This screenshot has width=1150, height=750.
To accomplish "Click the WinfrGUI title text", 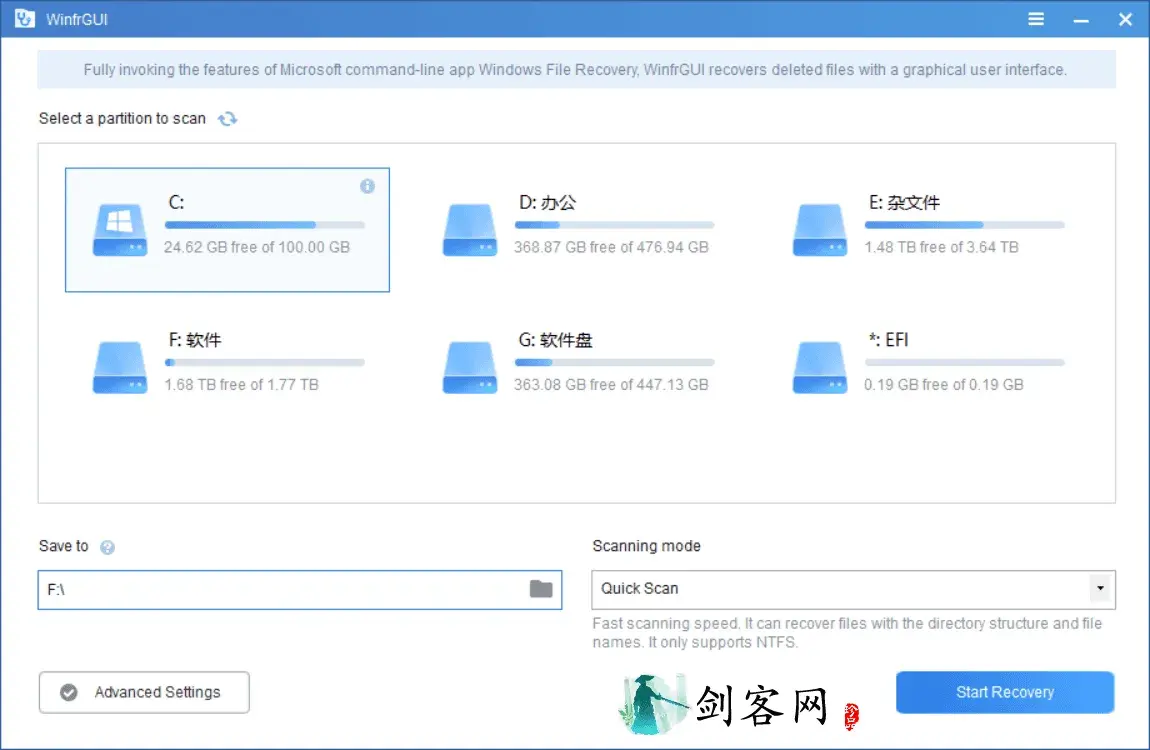I will coord(77,20).
